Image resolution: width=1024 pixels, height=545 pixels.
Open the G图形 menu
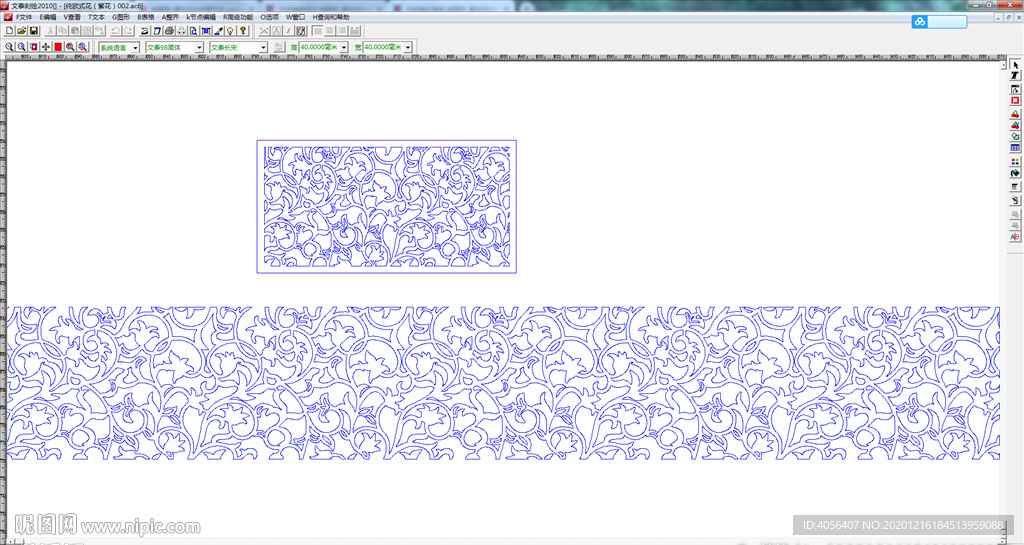(121, 17)
